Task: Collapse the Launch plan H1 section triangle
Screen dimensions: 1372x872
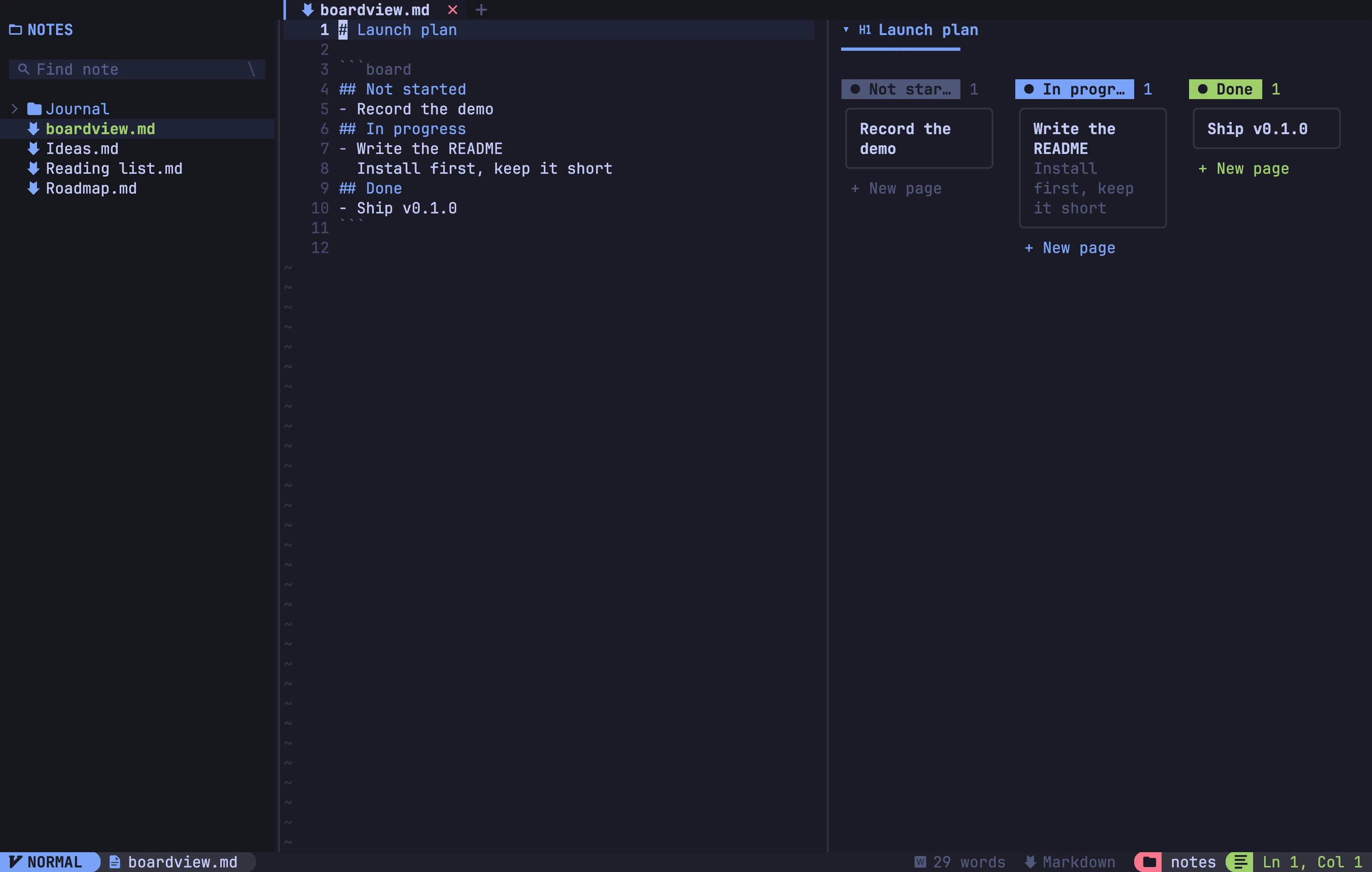Action: click(846, 30)
